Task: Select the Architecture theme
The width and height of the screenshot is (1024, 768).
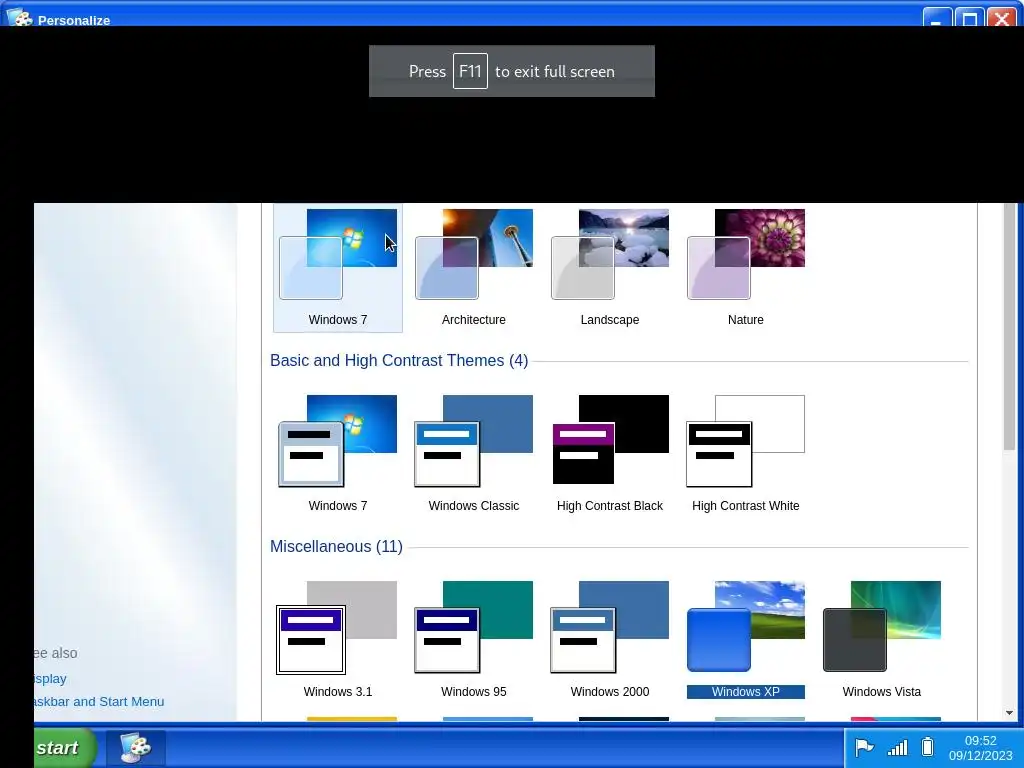Action: click(473, 268)
